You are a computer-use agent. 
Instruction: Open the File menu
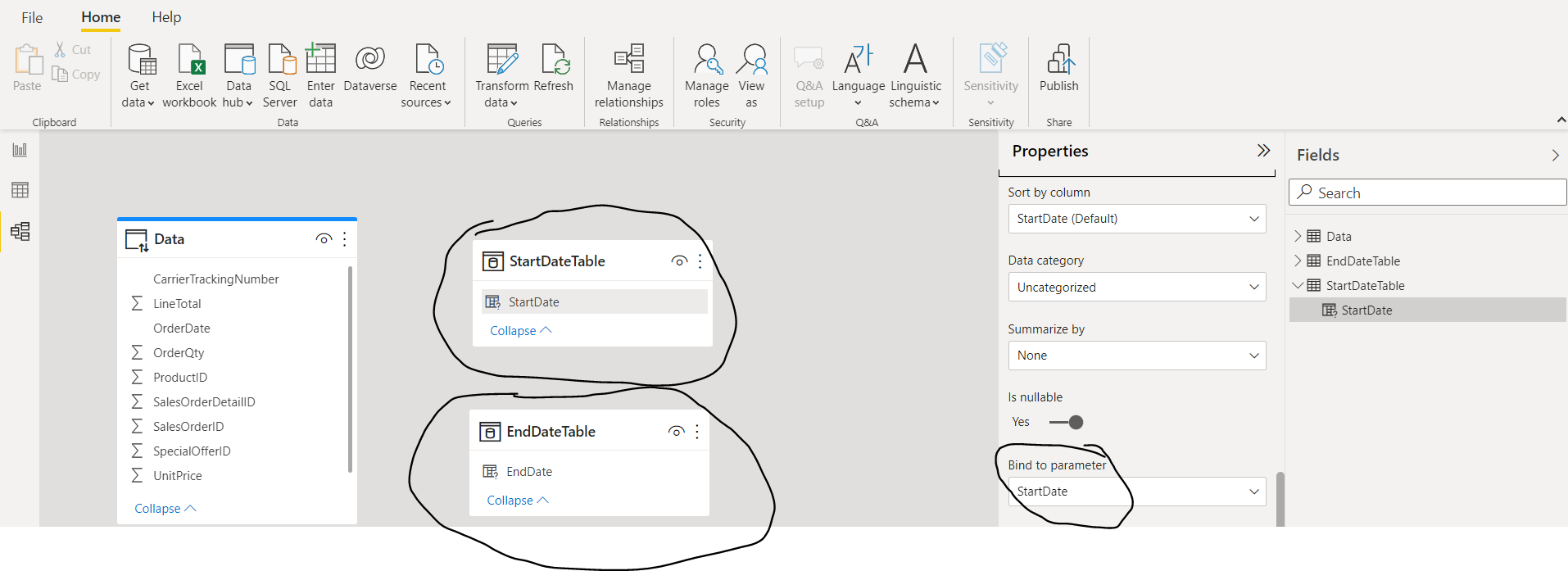[x=32, y=17]
